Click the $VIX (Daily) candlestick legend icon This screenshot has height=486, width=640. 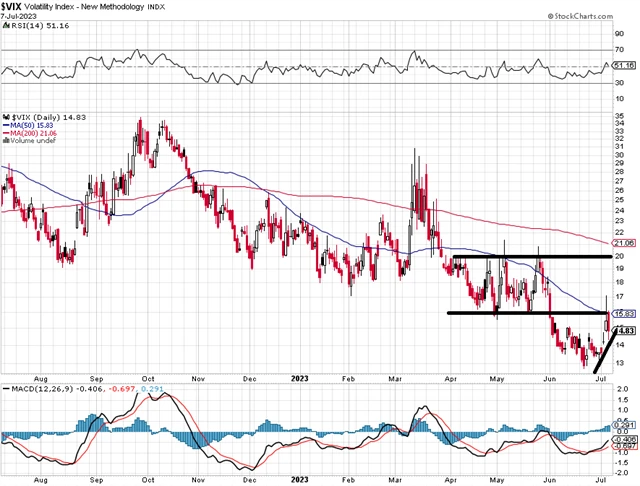5,115
